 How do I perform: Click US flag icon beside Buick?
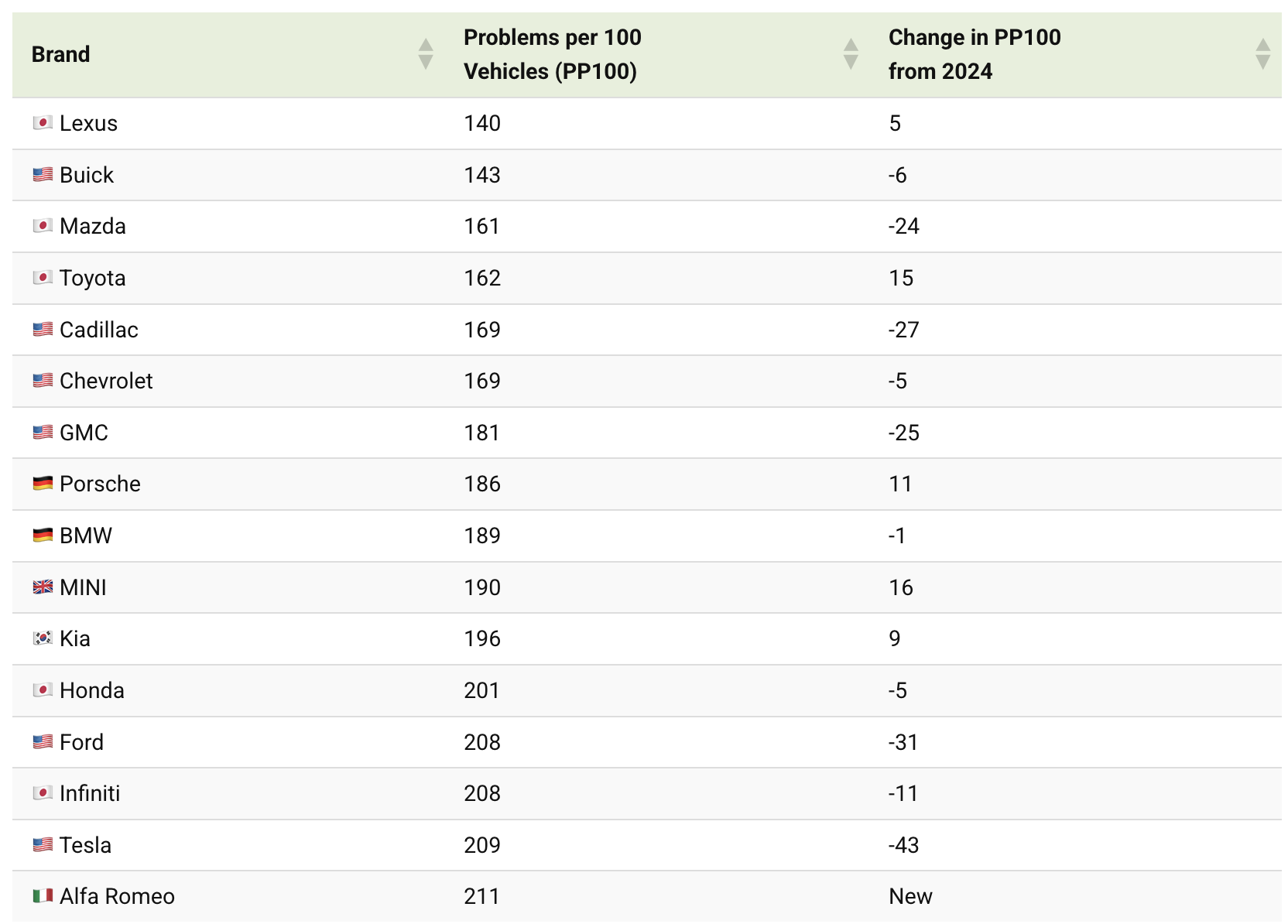(x=43, y=175)
